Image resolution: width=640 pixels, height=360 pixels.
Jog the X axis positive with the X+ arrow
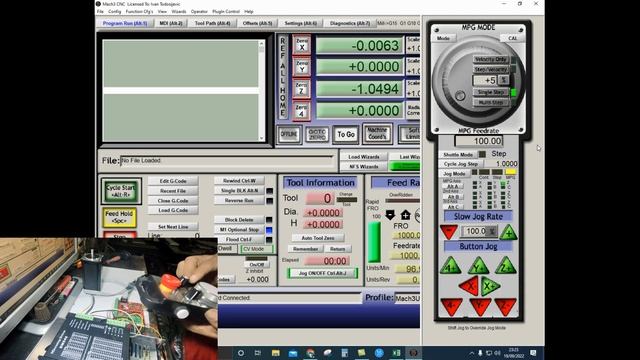[490, 286]
